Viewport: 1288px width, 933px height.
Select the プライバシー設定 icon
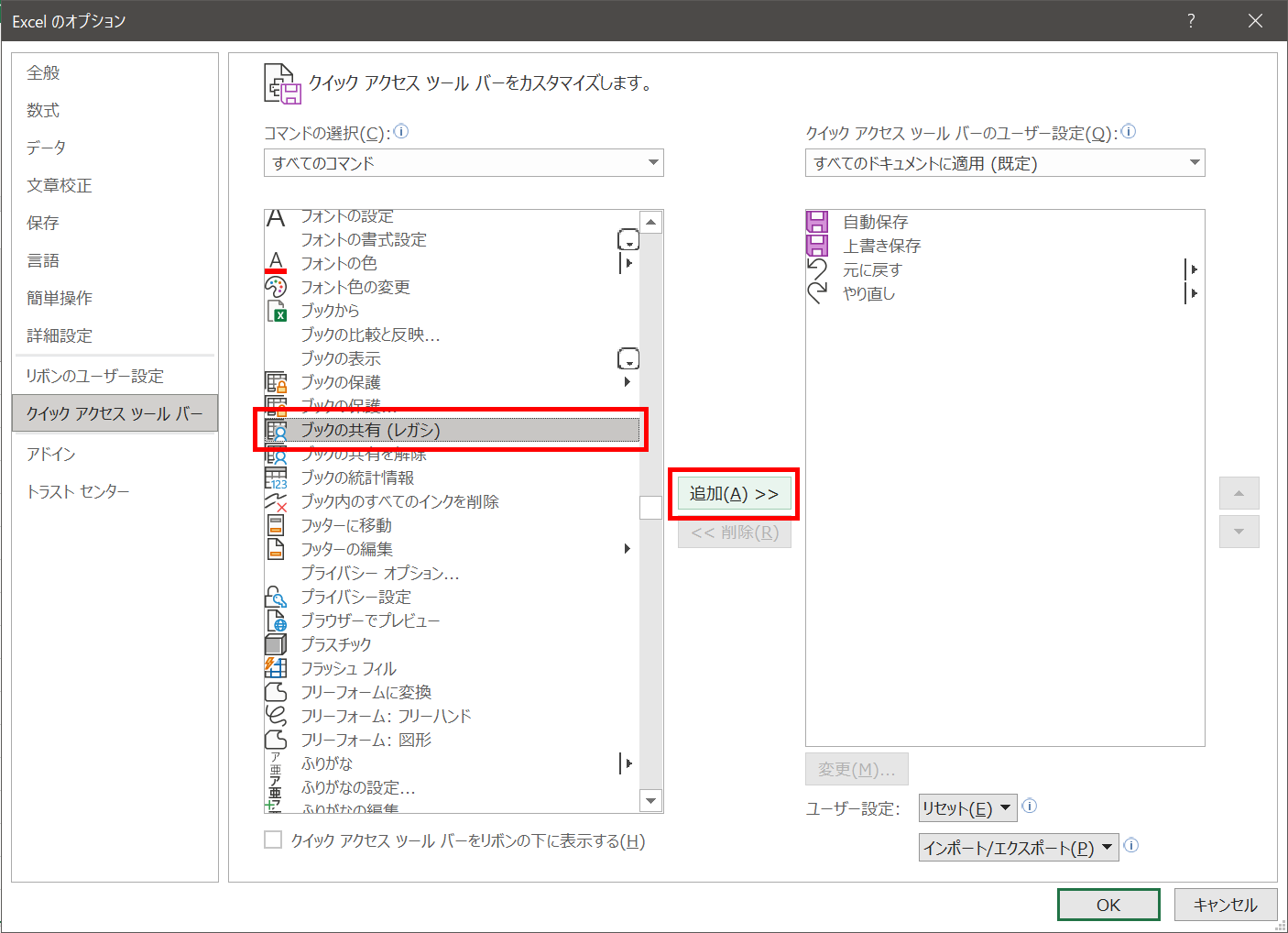click(276, 597)
